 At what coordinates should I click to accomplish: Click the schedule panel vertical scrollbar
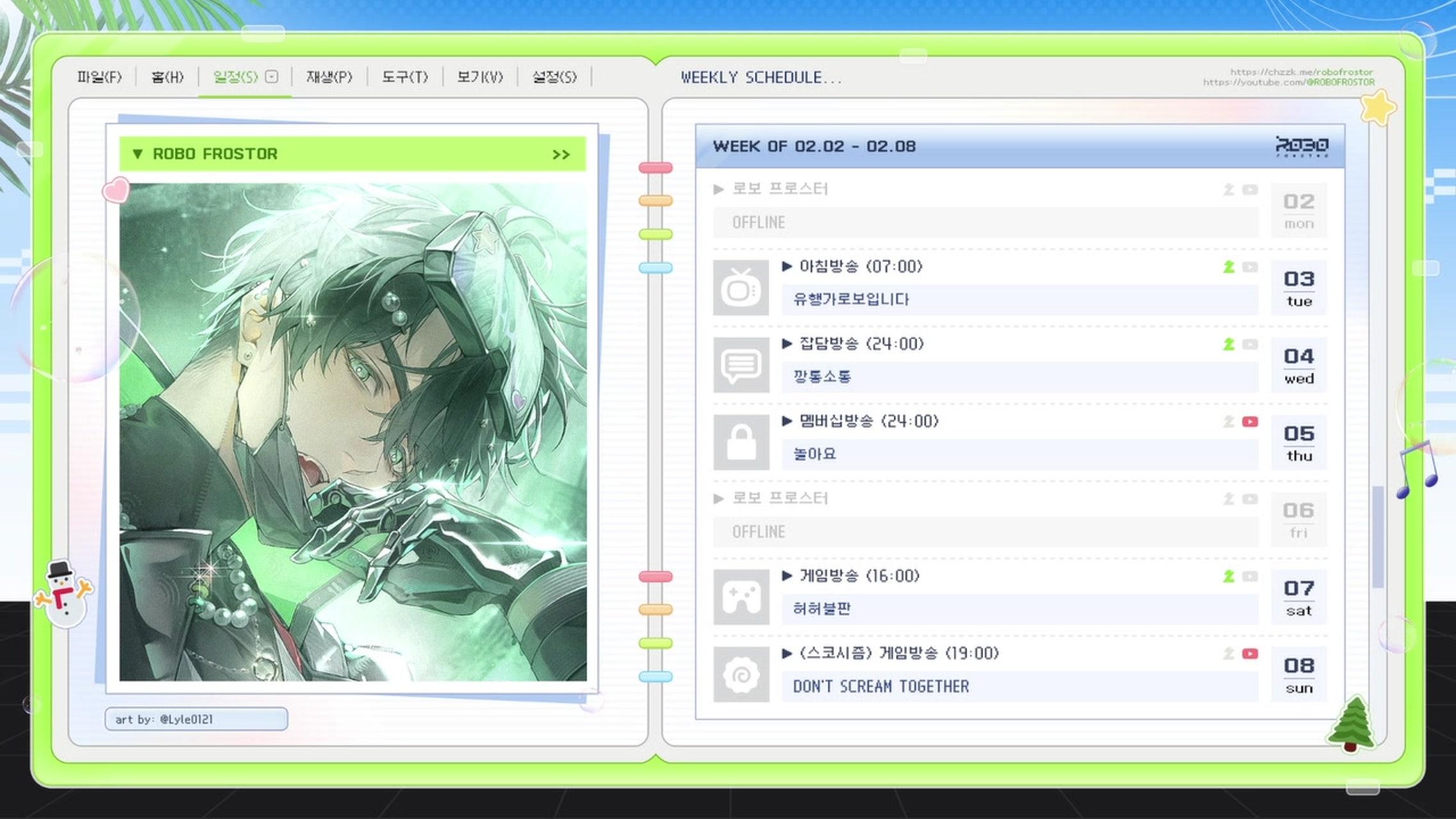pyautogui.click(x=1378, y=536)
